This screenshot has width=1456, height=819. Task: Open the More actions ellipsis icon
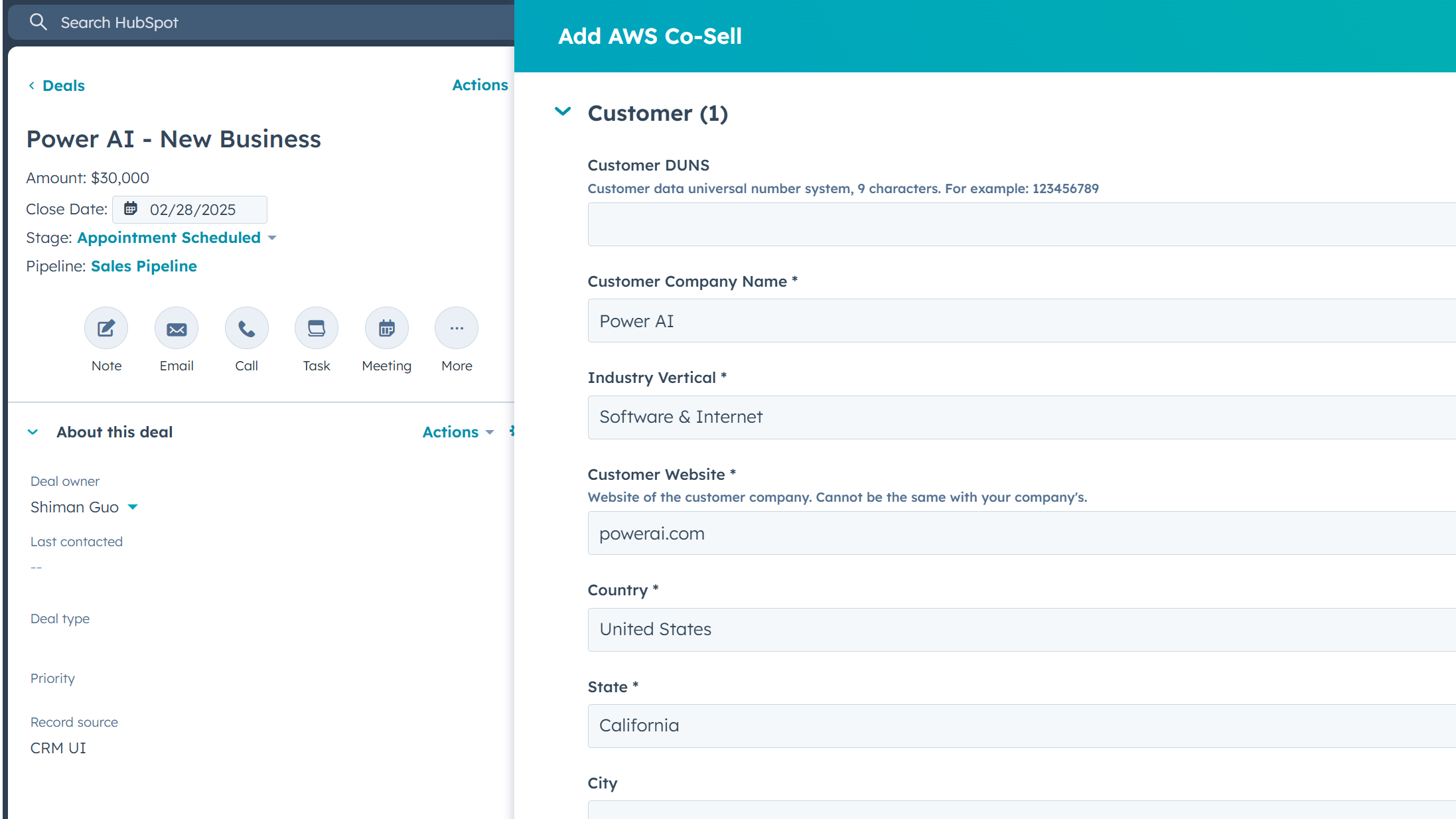point(457,329)
